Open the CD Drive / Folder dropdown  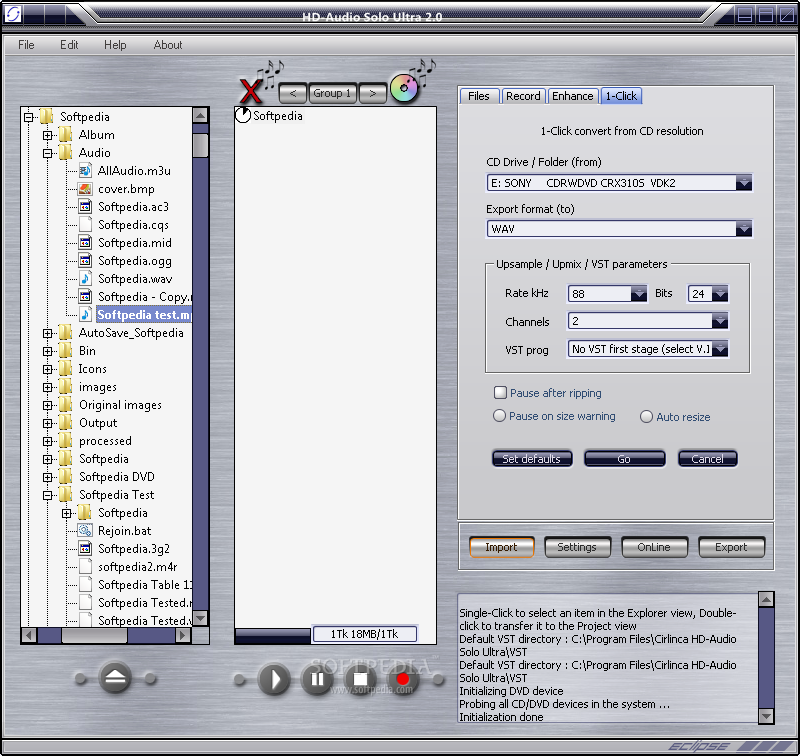pyautogui.click(x=743, y=183)
